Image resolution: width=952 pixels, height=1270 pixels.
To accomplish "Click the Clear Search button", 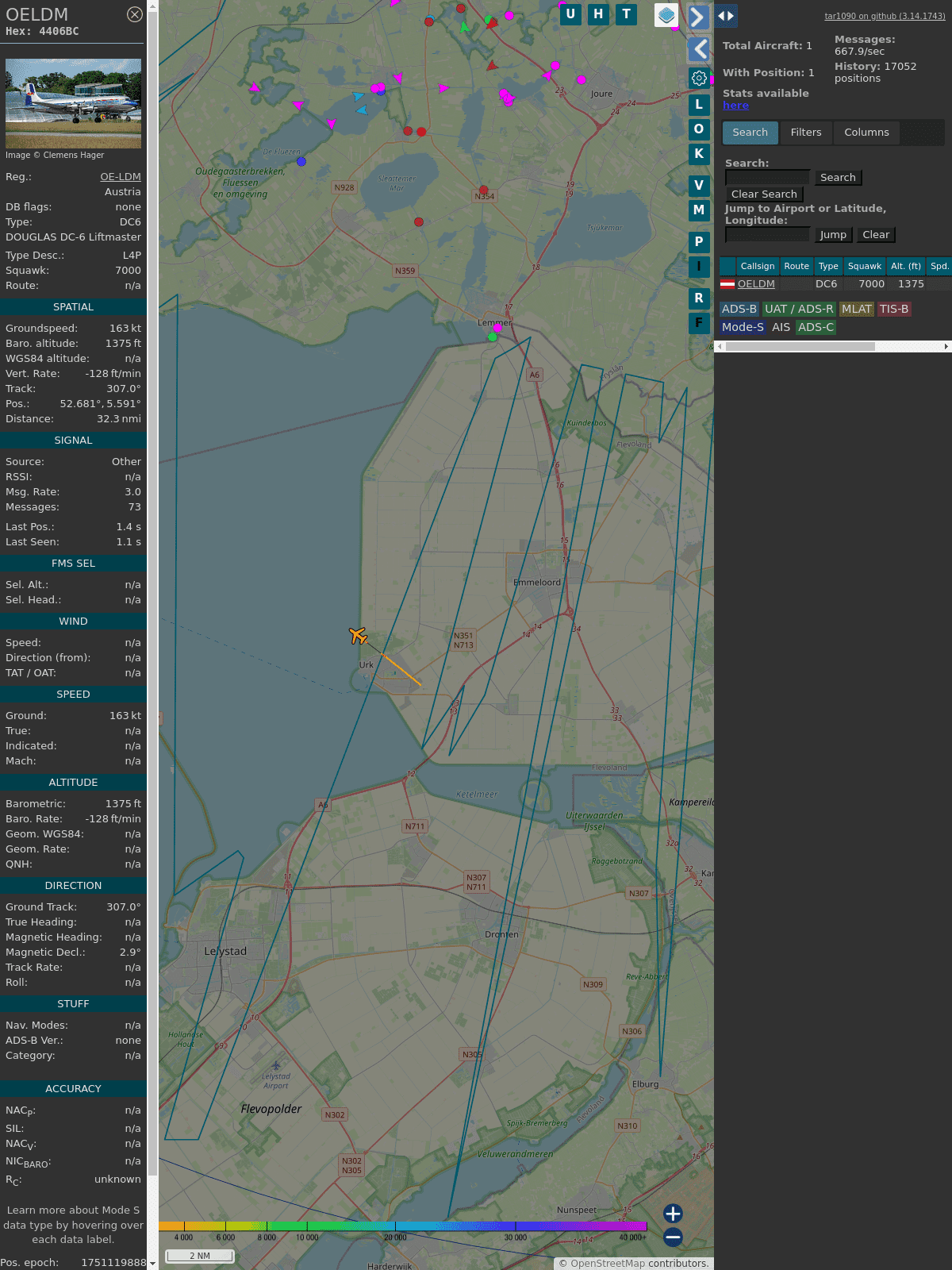I will (764, 194).
